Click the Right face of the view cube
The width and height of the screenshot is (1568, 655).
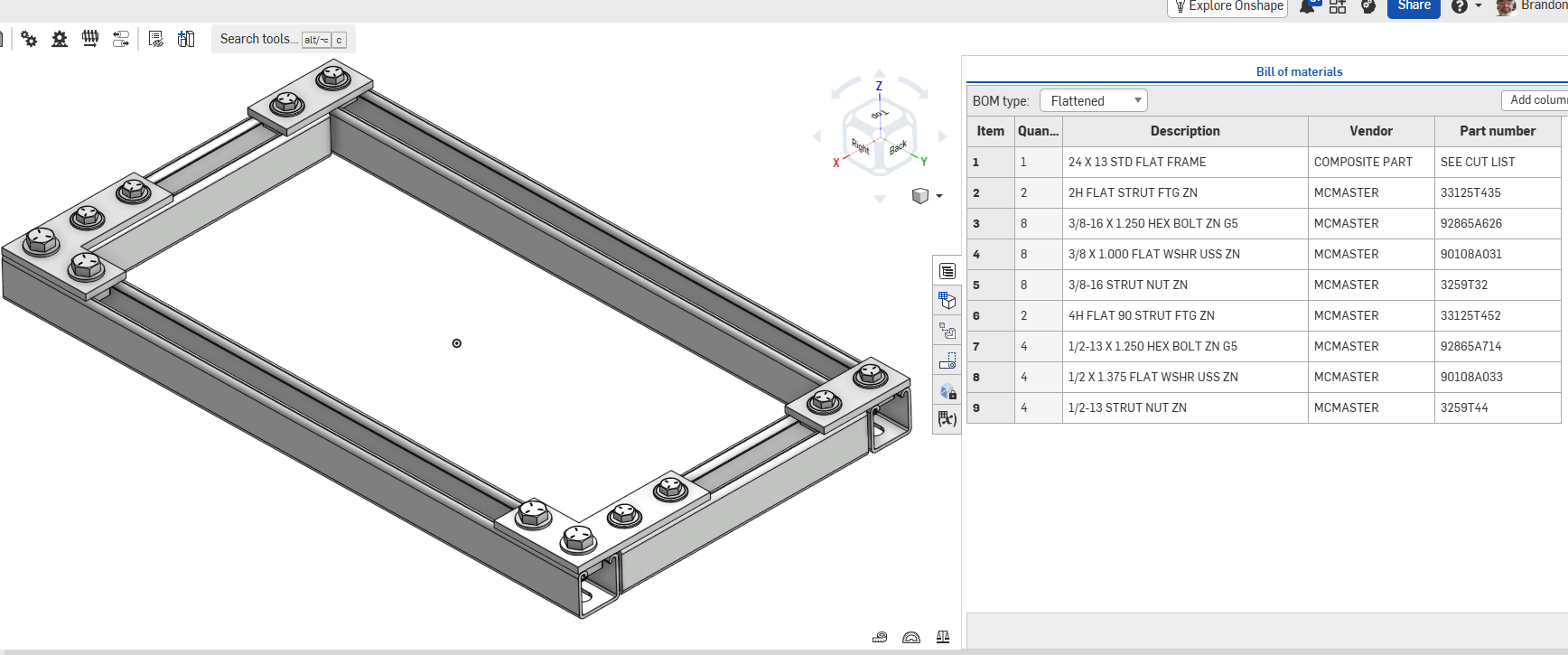point(860,145)
